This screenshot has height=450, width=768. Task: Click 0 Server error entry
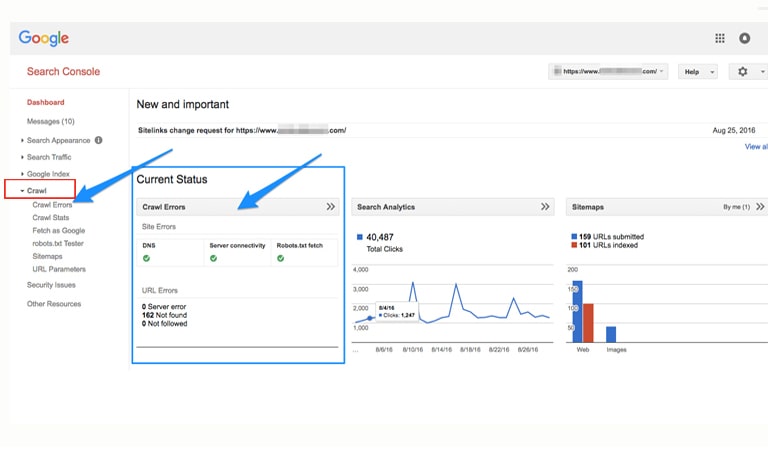click(x=164, y=307)
